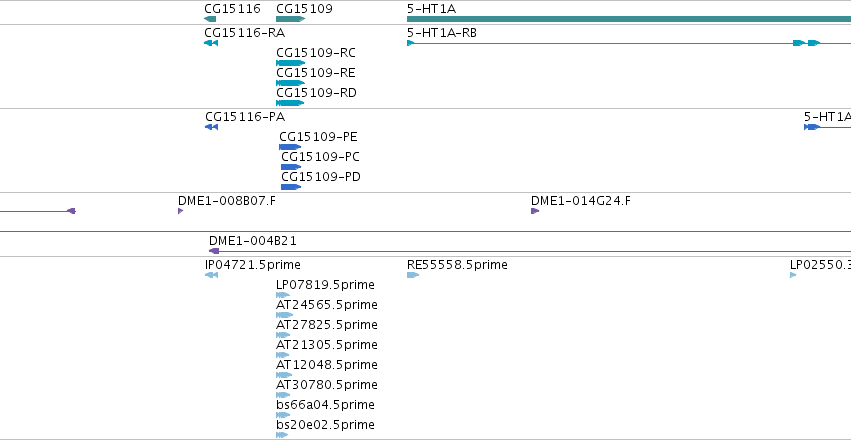Select the CG15109-PE protein glyph
Screen dimensions: 851x440
click(290, 147)
